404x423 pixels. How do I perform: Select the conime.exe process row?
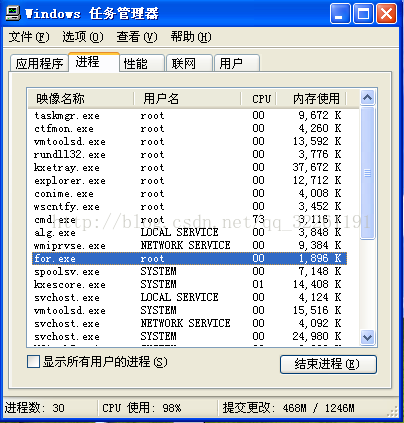click(x=189, y=194)
